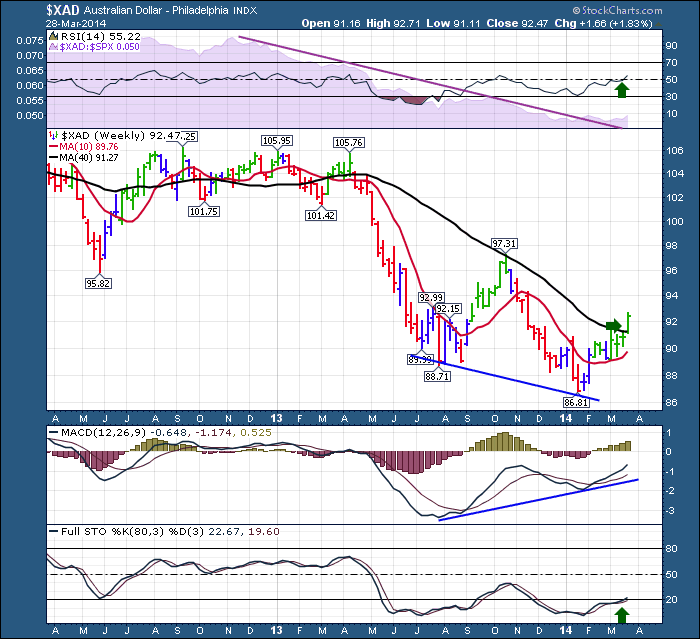Click the bottom axis '14' year marker
This screenshot has height=639, width=700.
point(566,631)
